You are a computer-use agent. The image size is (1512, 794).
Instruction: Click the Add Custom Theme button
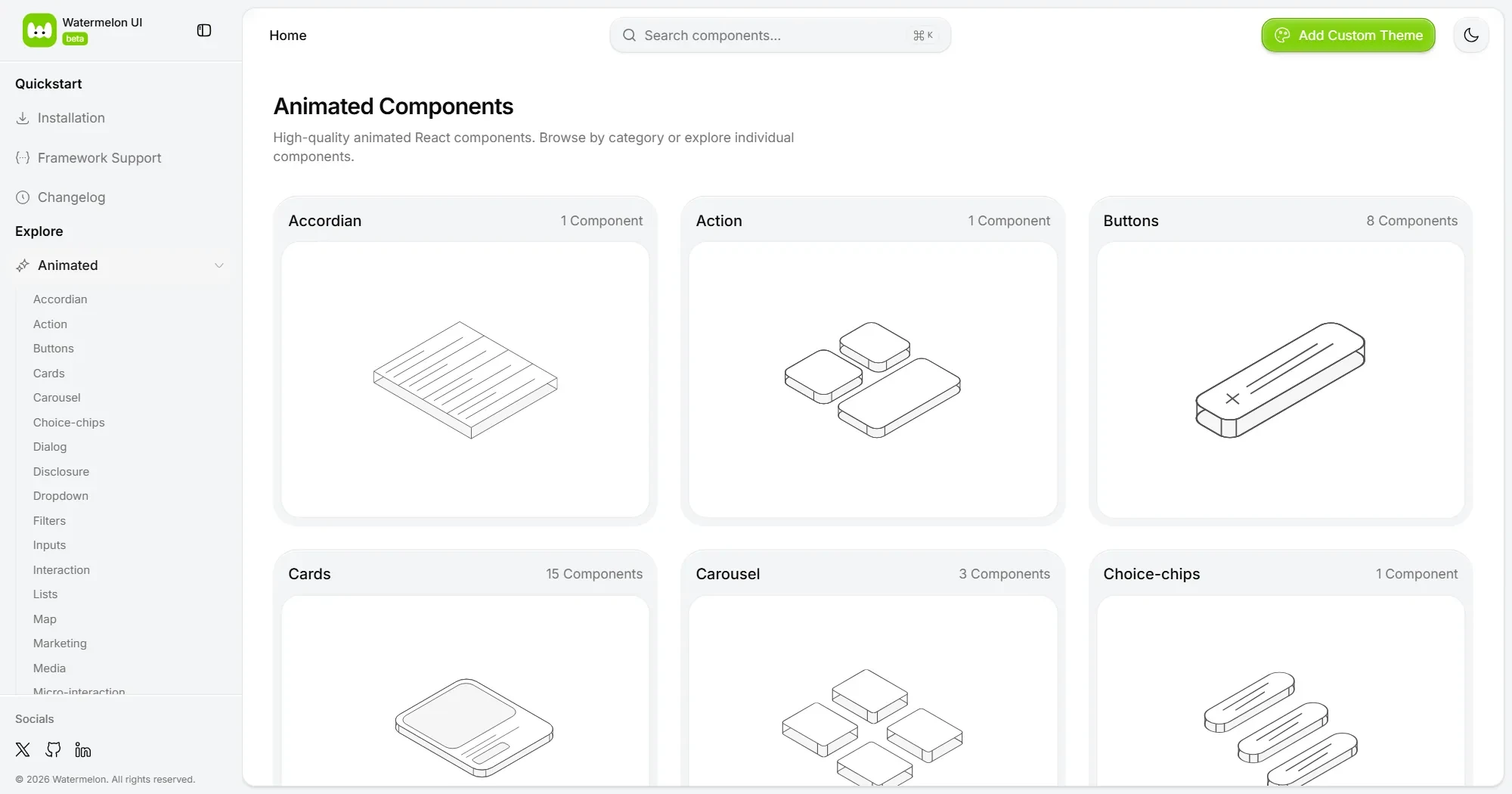(x=1348, y=36)
